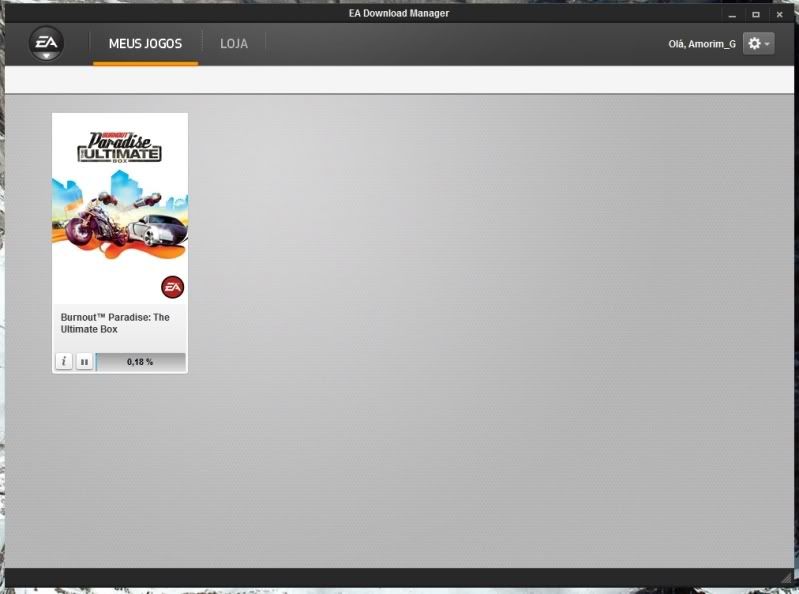Screen dimensions: 799x594
Task: Pause the Burnout Paradise download
Action: [84, 361]
